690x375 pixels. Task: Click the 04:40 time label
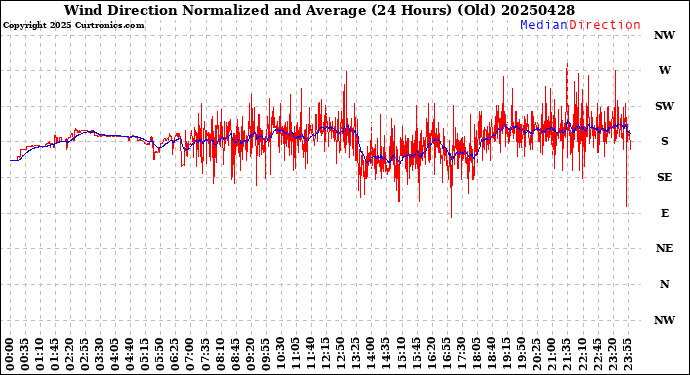pyautogui.click(x=130, y=354)
